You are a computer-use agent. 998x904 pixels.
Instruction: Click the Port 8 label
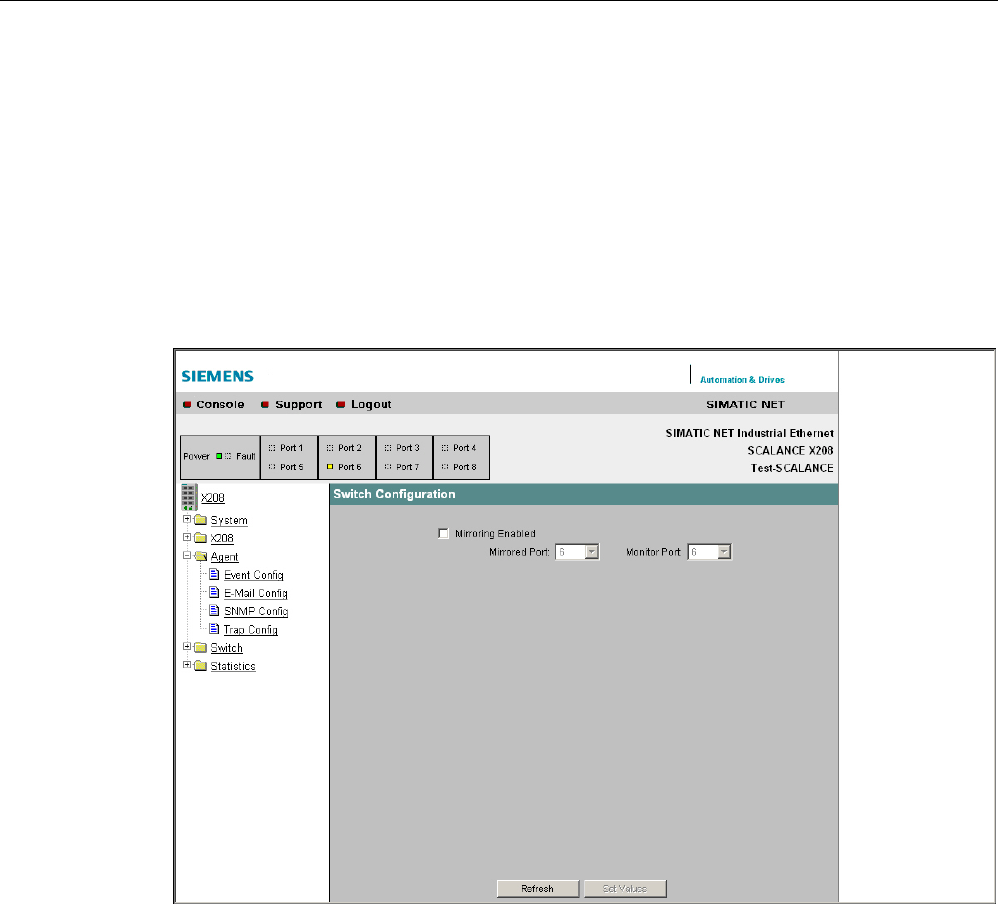(465, 467)
